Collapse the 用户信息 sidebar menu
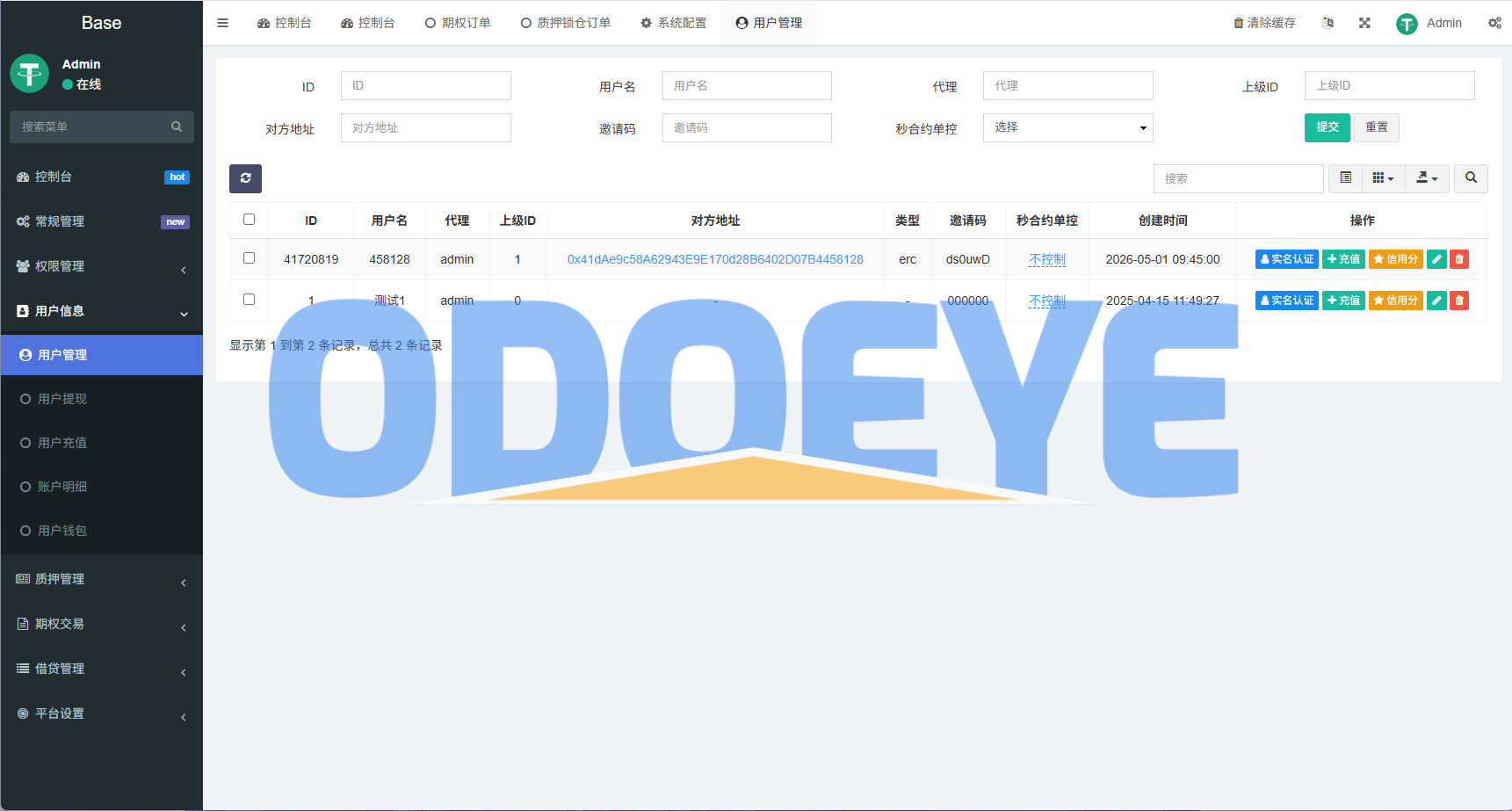This screenshot has height=811, width=1512. tap(101, 311)
